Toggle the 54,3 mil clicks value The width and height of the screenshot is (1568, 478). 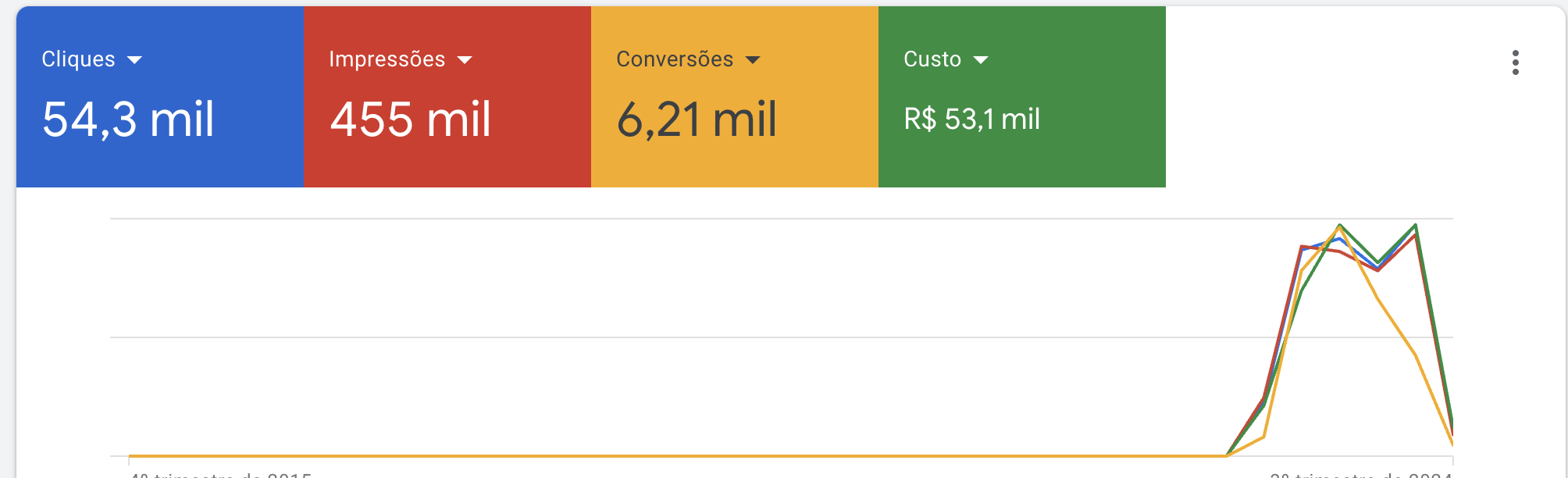128,119
